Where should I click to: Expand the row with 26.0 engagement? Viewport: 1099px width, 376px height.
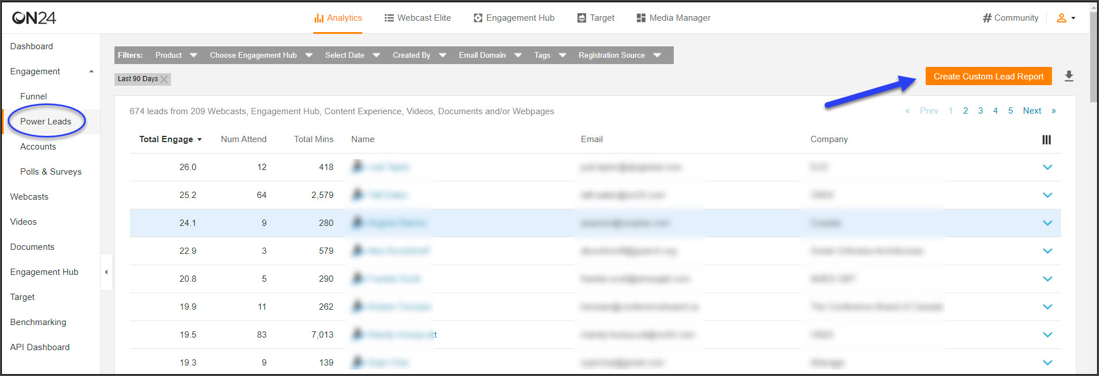click(x=1048, y=167)
